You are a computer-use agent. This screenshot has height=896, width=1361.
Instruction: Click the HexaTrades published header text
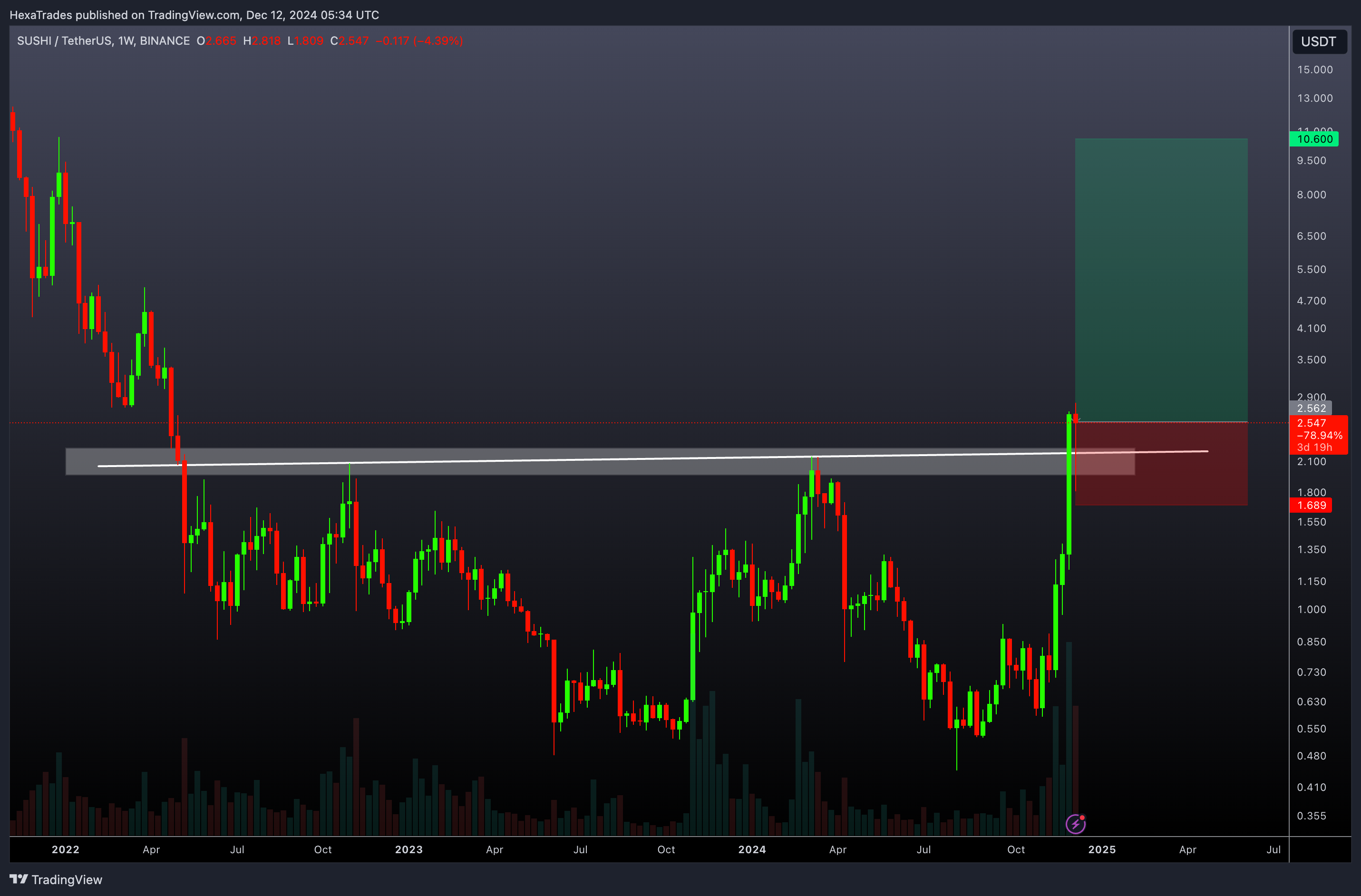pos(194,15)
